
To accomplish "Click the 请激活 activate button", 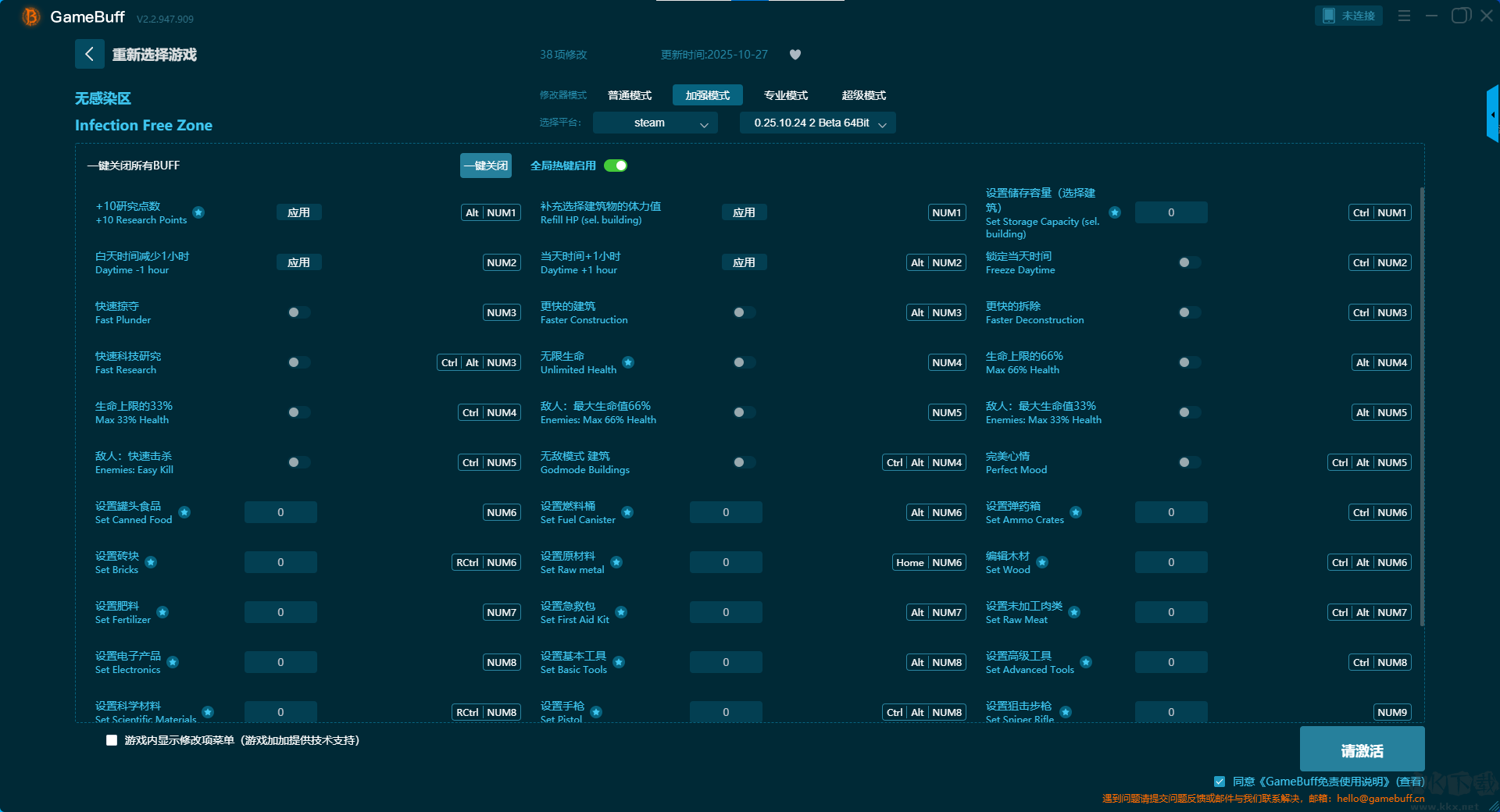I will pos(1362,750).
